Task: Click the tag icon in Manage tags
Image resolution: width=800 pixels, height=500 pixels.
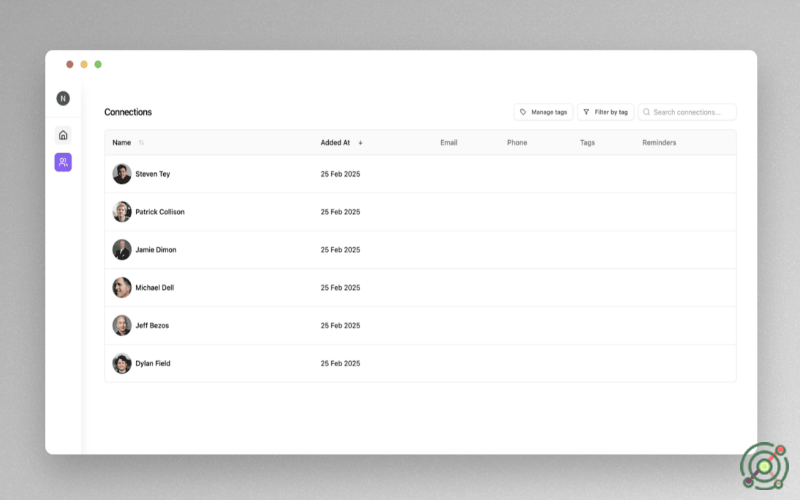Action: 523,112
